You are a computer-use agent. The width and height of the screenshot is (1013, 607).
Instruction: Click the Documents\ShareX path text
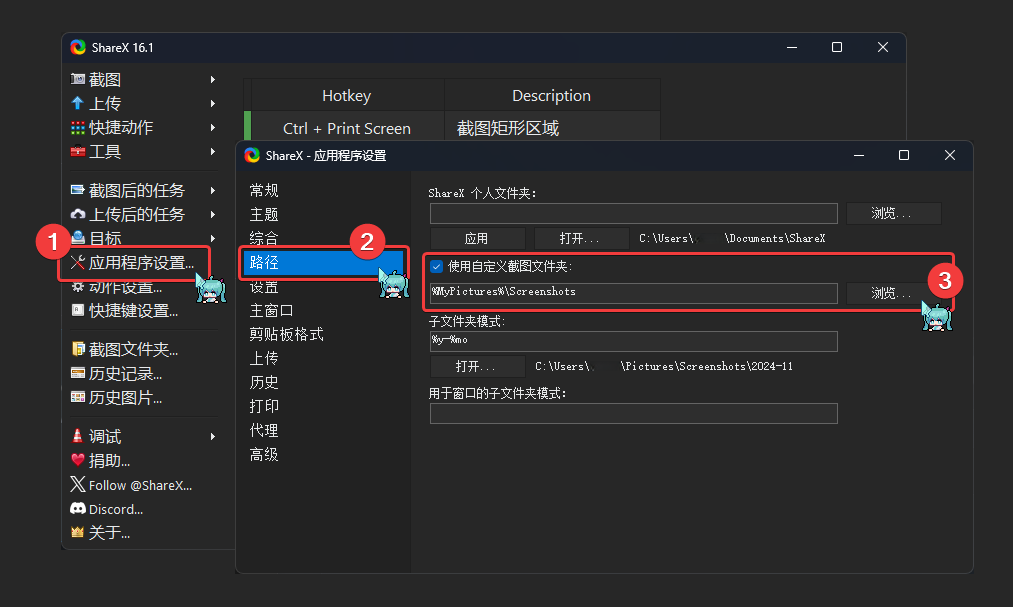732,238
